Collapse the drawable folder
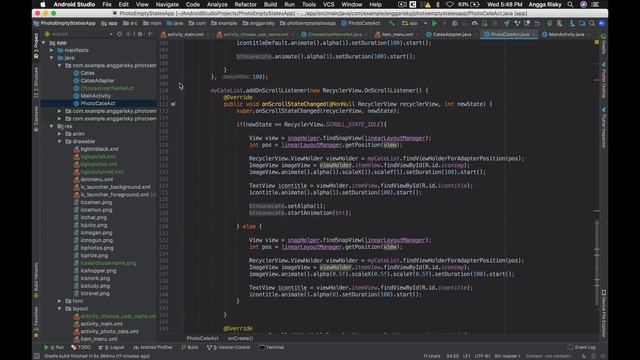This screenshot has height=360, width=640. (59, 141)
